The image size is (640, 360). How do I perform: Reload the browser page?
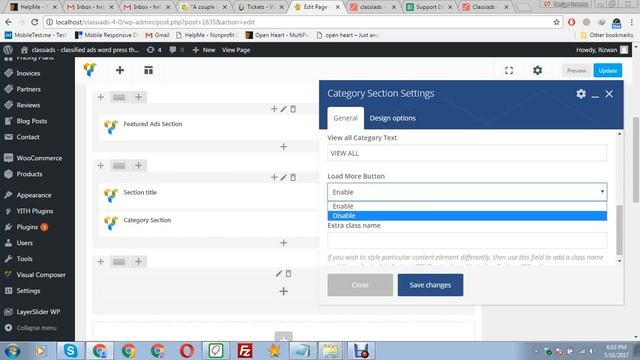tap(35, 22)
